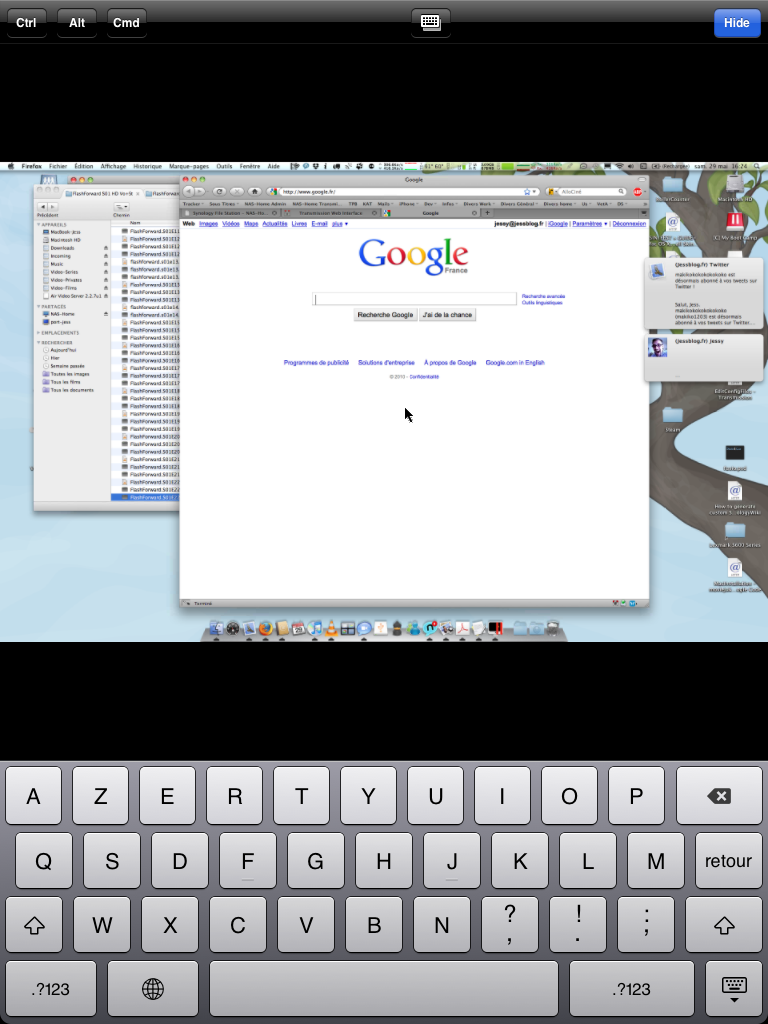Tap the dismiss-keyboard key at bottom right
Image resolution: width=768 pixels, height=1024 pixels.
733,989
